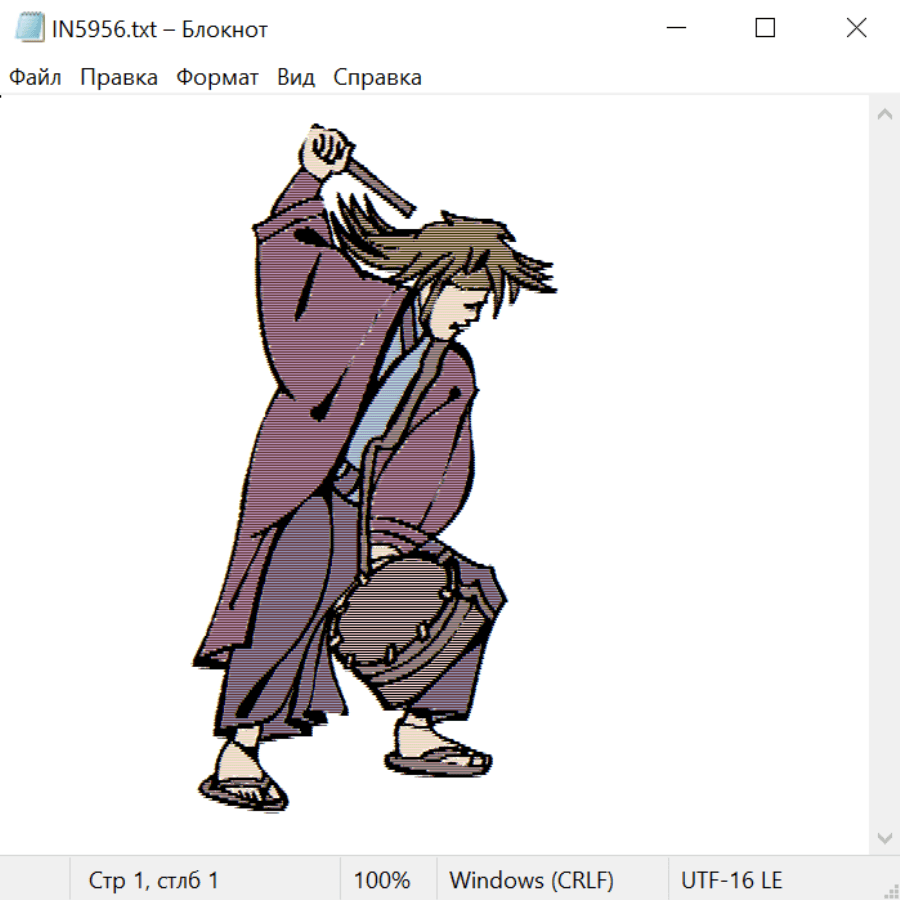This screenshot has width=900, height=900.
Task: Maximize the Блокнот window
Action: 765,29
